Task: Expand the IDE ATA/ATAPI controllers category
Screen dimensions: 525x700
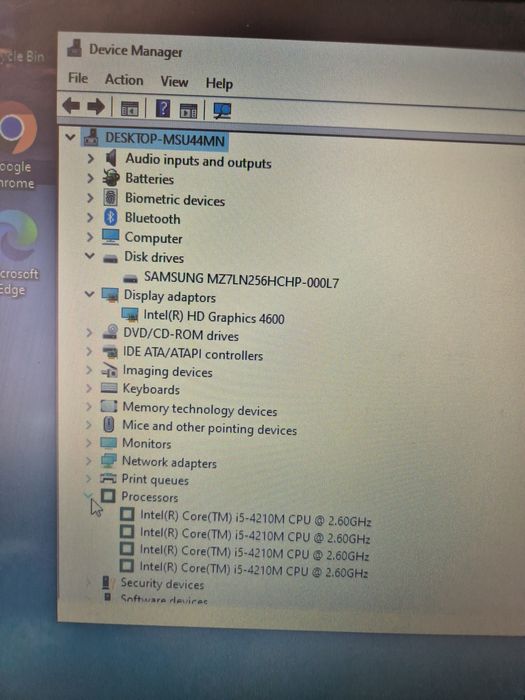Action: tap(89, 351)
